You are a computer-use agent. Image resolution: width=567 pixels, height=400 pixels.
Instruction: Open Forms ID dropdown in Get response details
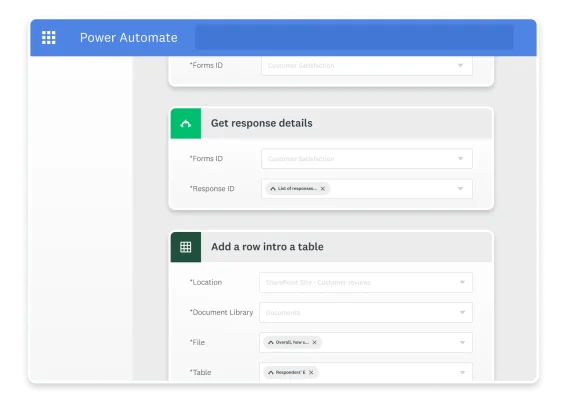click(x=460, y=158)
